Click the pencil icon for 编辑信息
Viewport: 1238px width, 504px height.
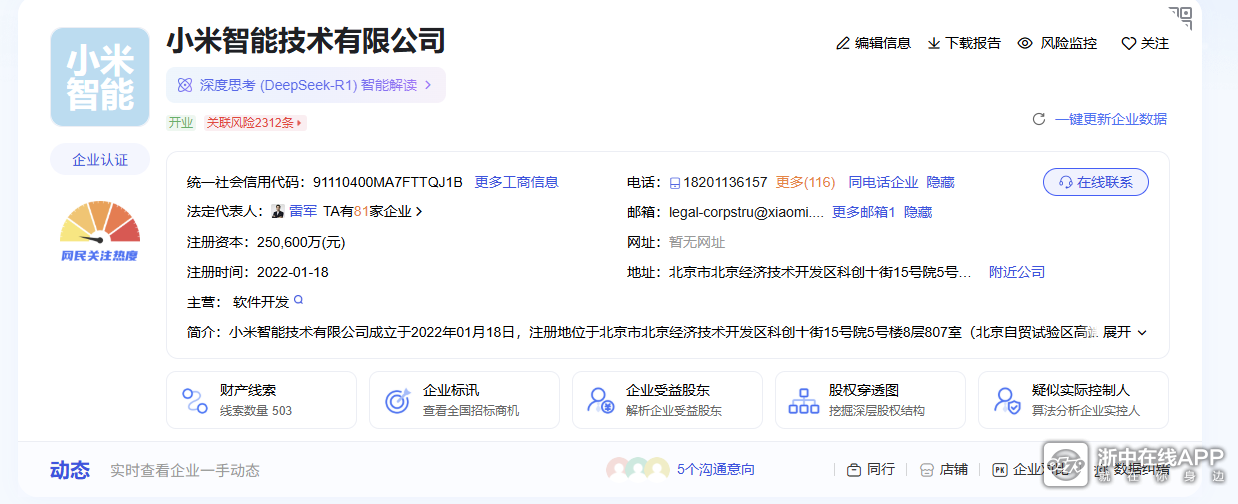tap(843, 43)
